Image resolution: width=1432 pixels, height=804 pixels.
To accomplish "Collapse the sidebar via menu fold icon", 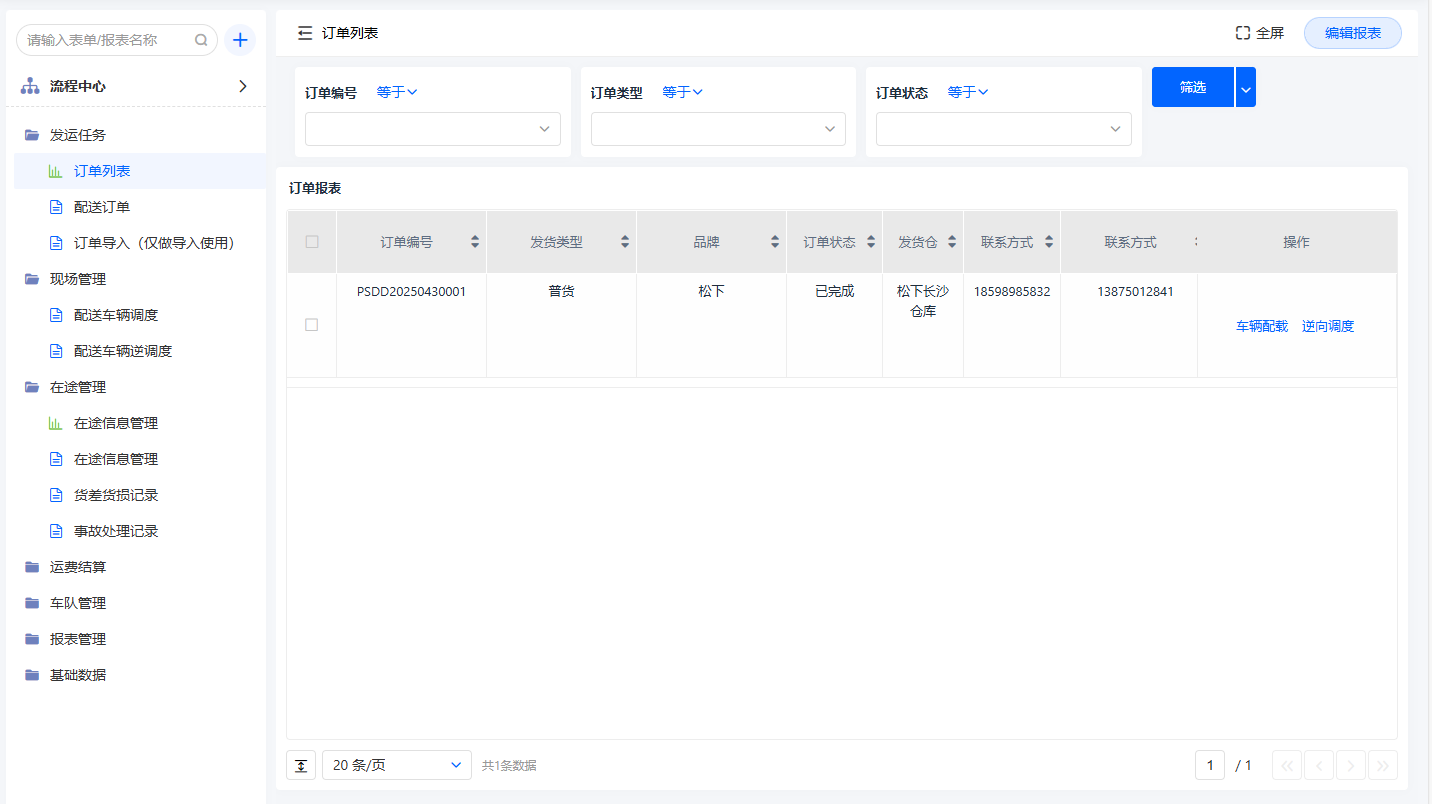I will (x=305, y=33).
